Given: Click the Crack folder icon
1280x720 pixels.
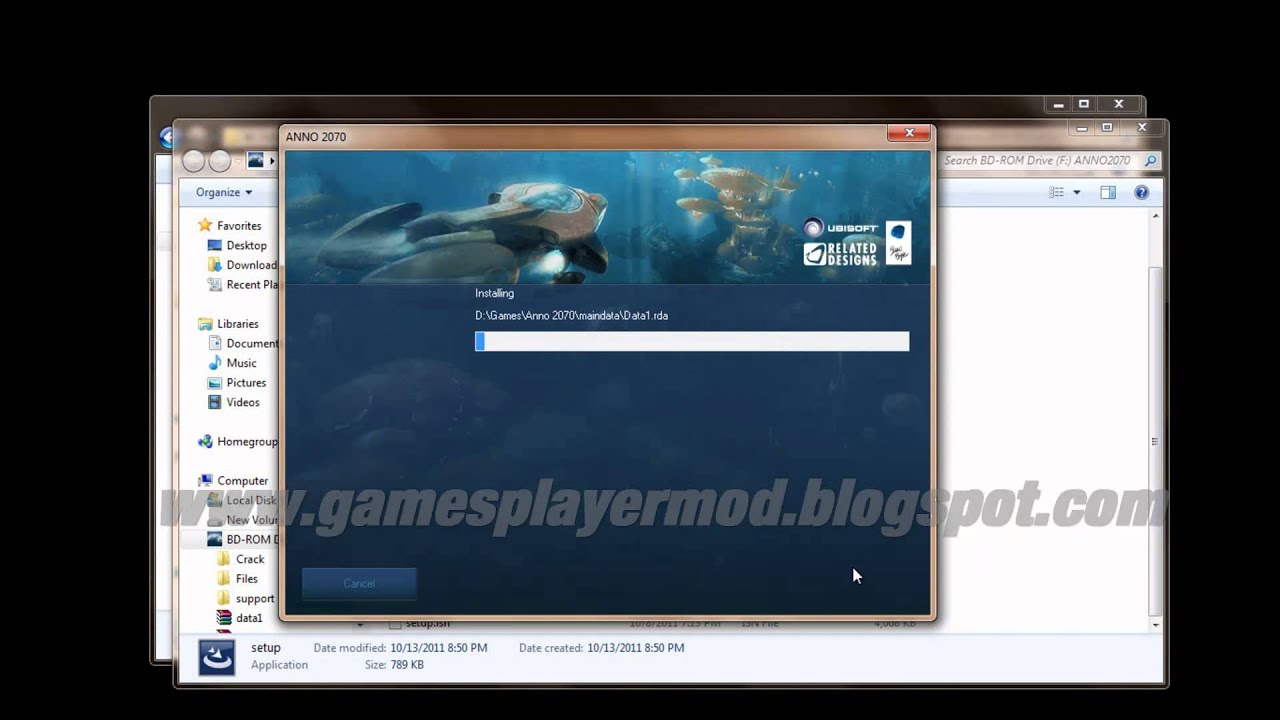Looking at the screenshot, I should point(224,559).
